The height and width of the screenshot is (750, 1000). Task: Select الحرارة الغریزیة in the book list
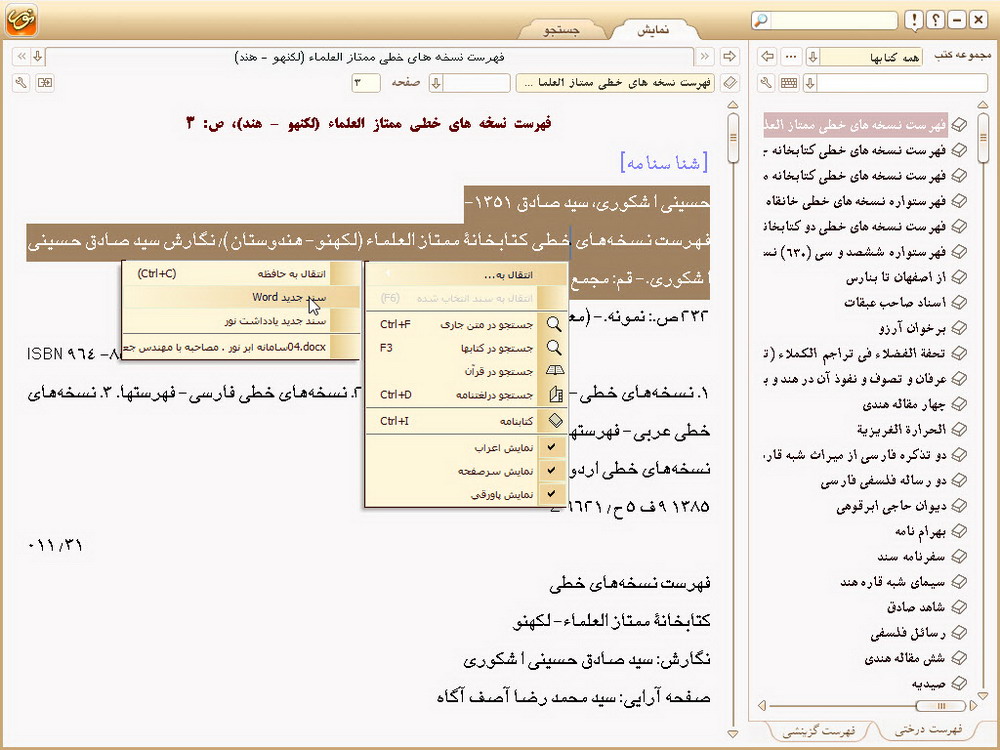click(x=901, y=430)
